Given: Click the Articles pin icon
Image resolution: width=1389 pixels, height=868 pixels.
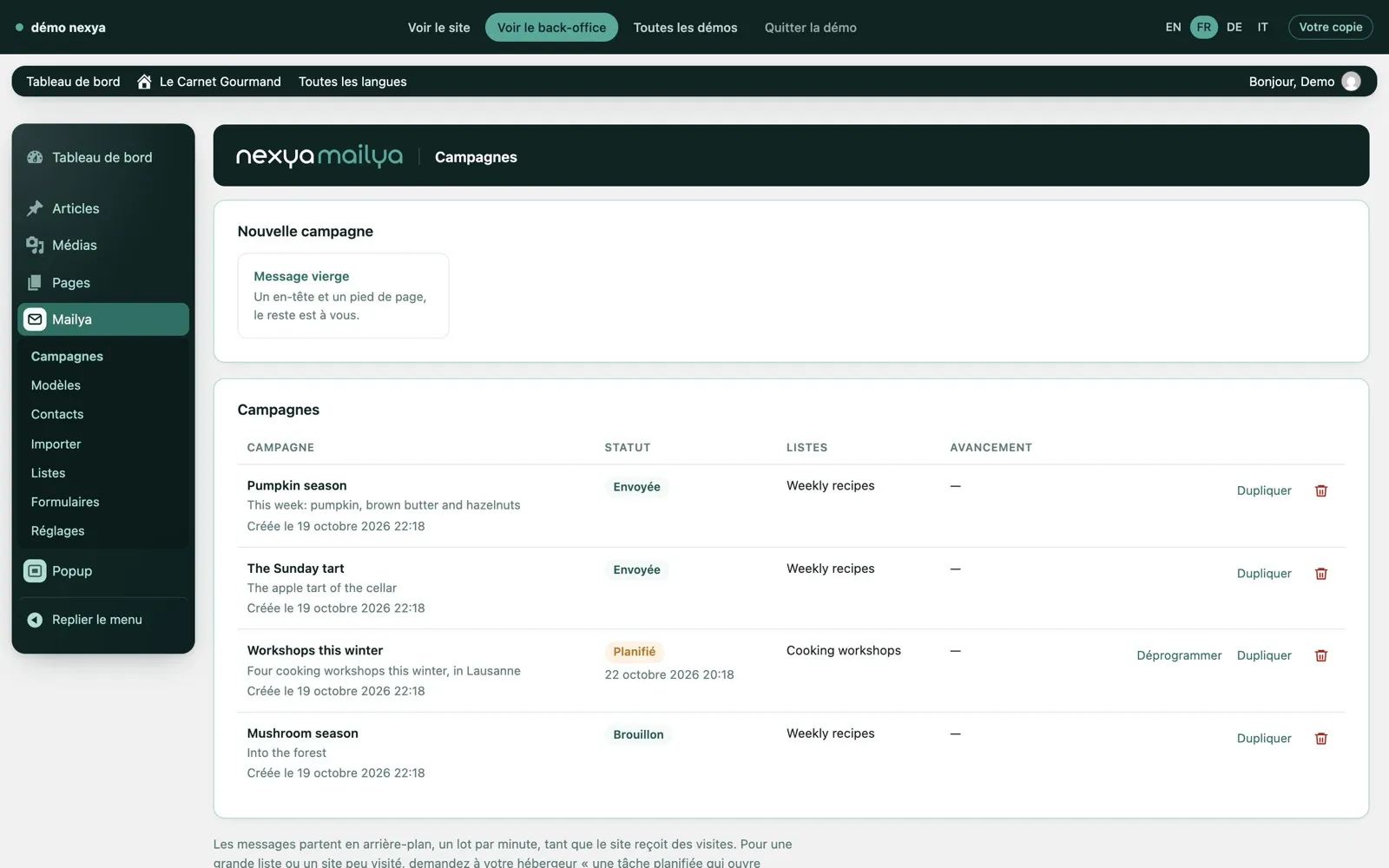Looking at the screenshot, I should pyautogui.click(x=35, y=208).
